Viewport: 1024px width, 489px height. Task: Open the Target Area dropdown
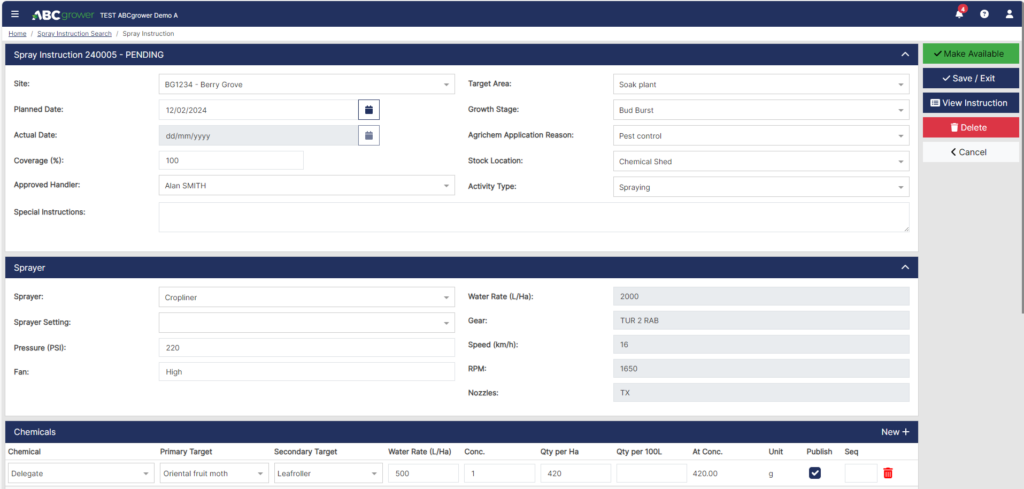(761, 84)
